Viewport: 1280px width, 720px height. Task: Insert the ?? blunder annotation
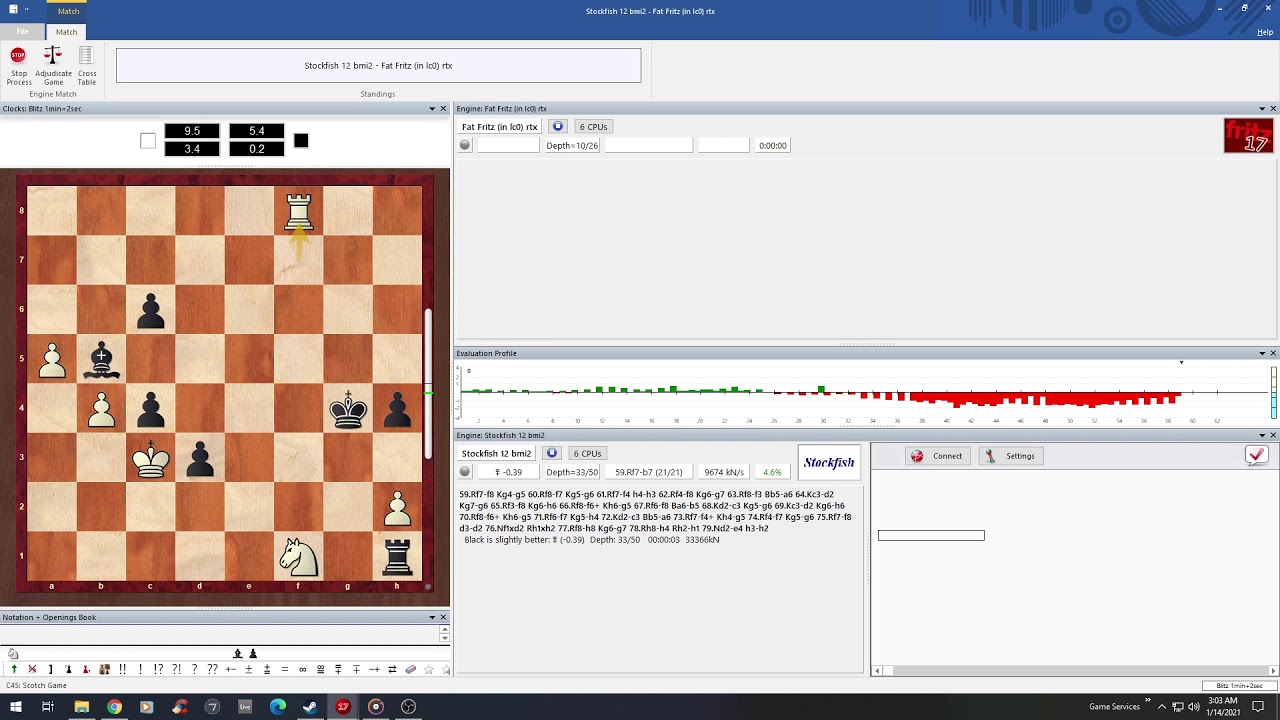click(212, 669)
